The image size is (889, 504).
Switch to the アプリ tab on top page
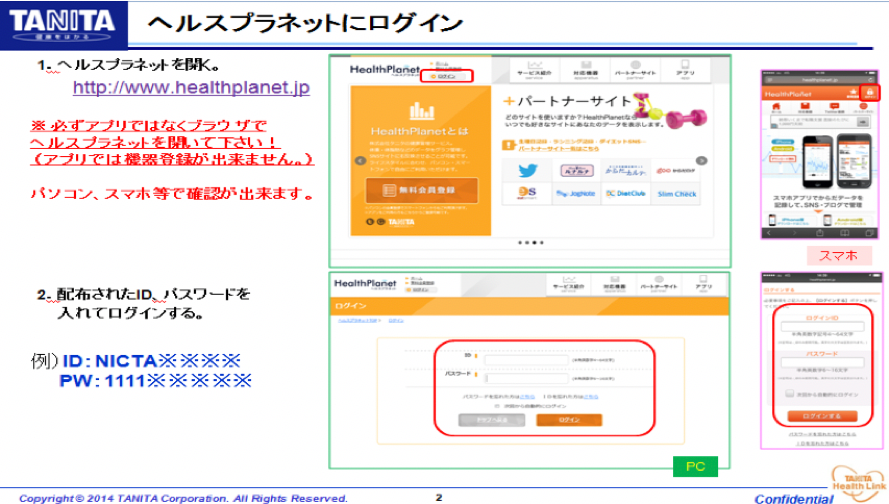[x=685, y=72]
